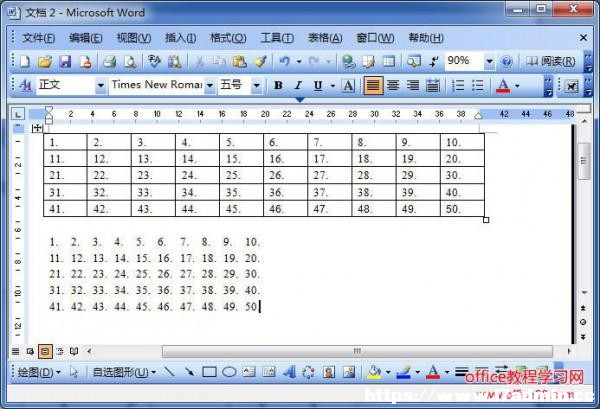The width and height of the screenshot is (600, 409).
Task: Insert a text box
Action: (249, 372)
